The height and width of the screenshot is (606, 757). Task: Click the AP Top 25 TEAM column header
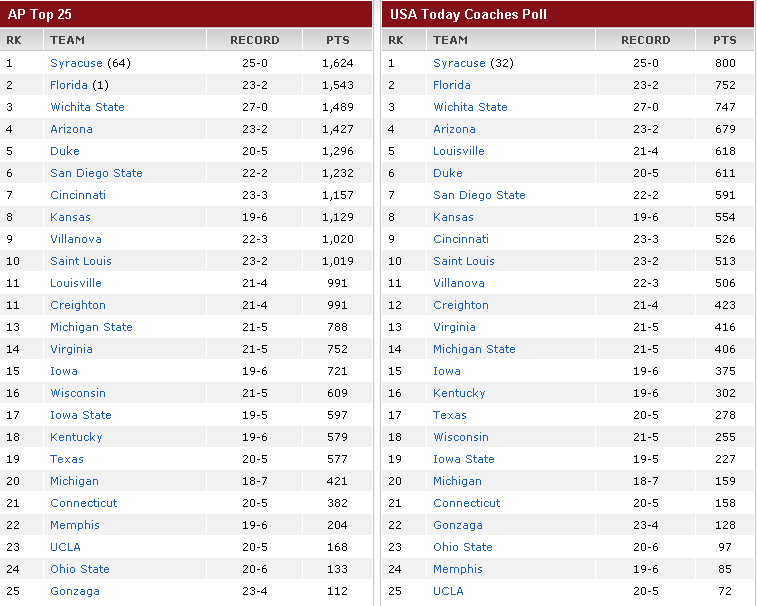click(x=125, y=40)
